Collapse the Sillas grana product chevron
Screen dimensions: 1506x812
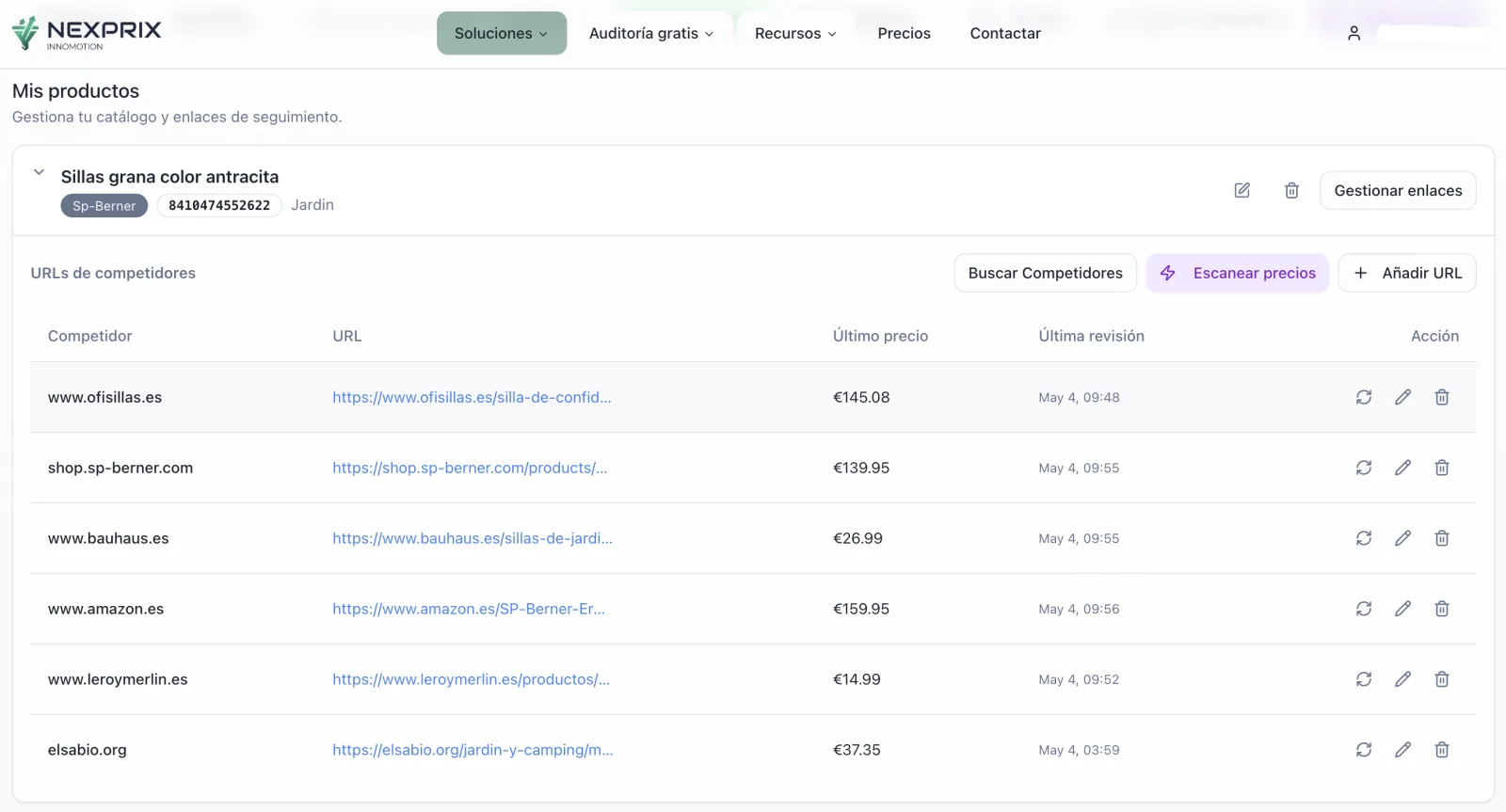pos(39,172)
